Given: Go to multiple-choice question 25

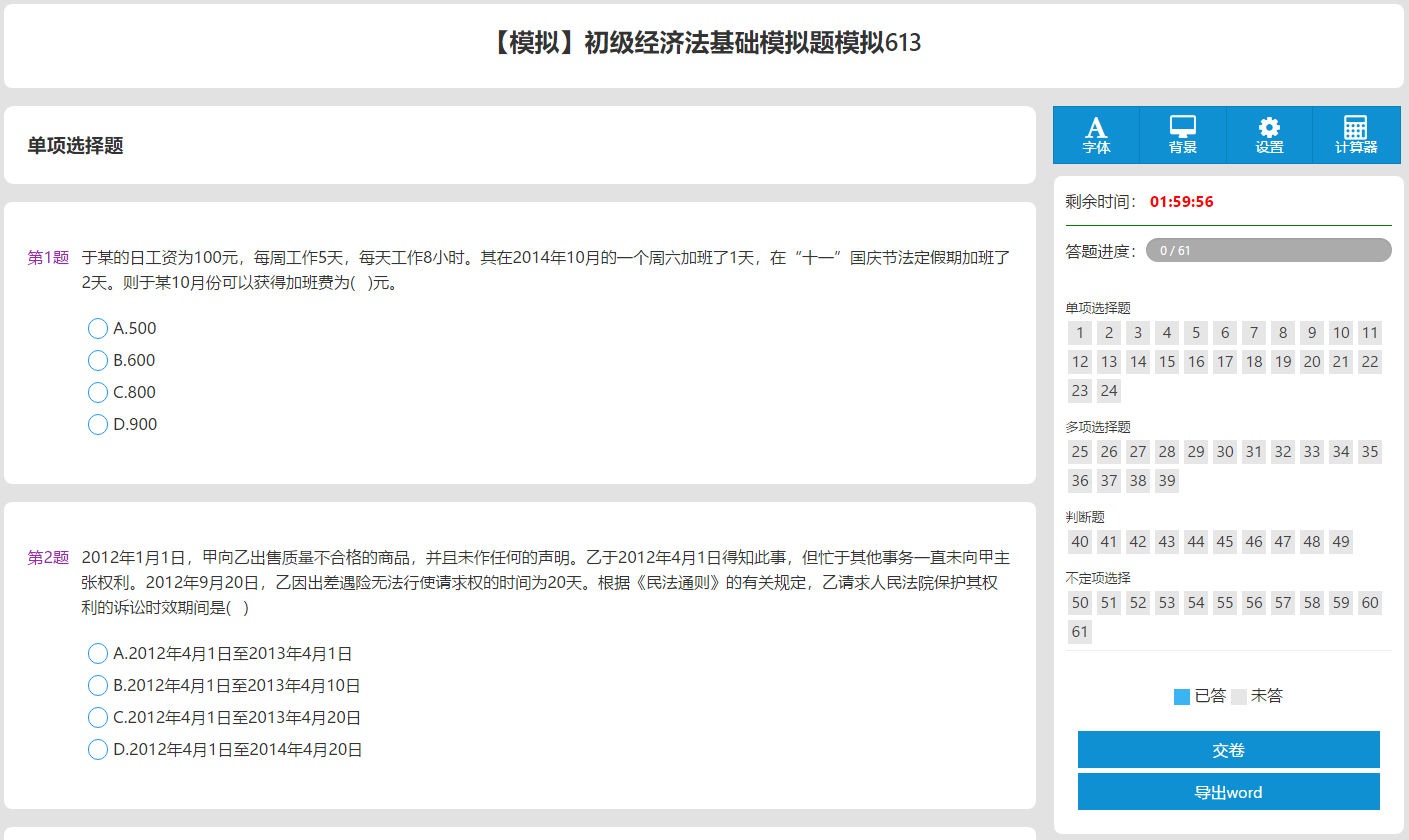Looking at the screenshot, I should pos(1080,452).
